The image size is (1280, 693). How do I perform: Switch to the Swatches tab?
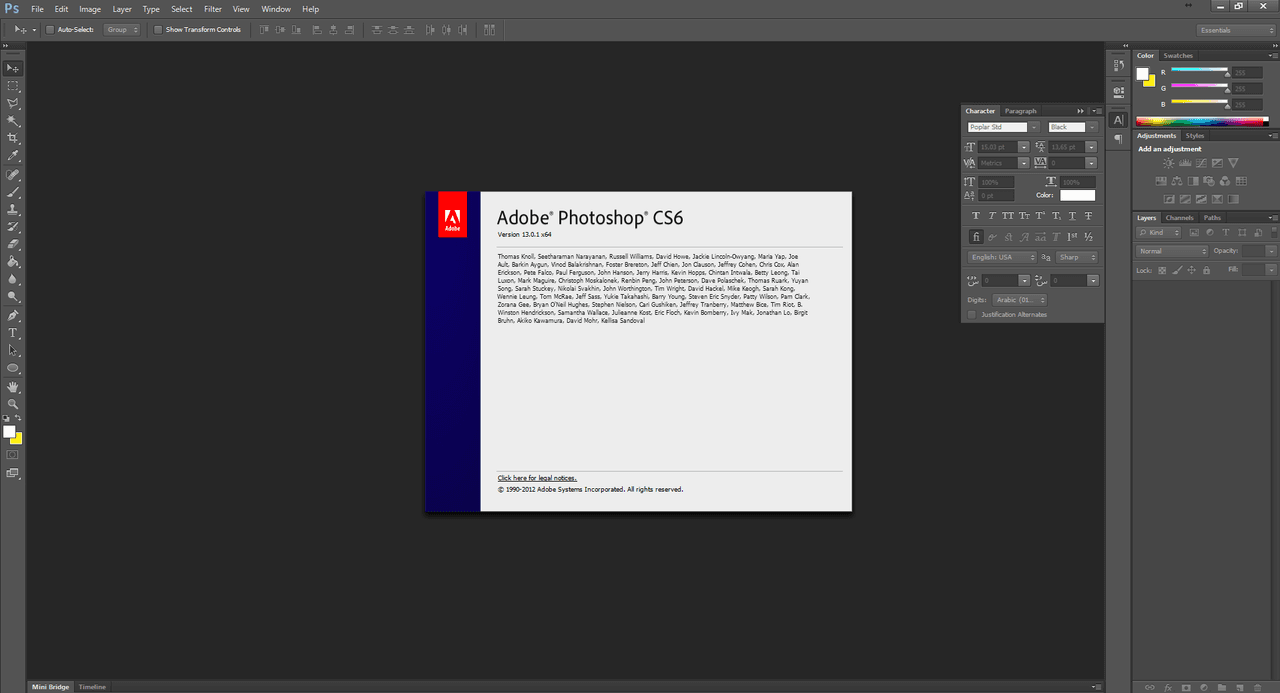coord(1178,56)
